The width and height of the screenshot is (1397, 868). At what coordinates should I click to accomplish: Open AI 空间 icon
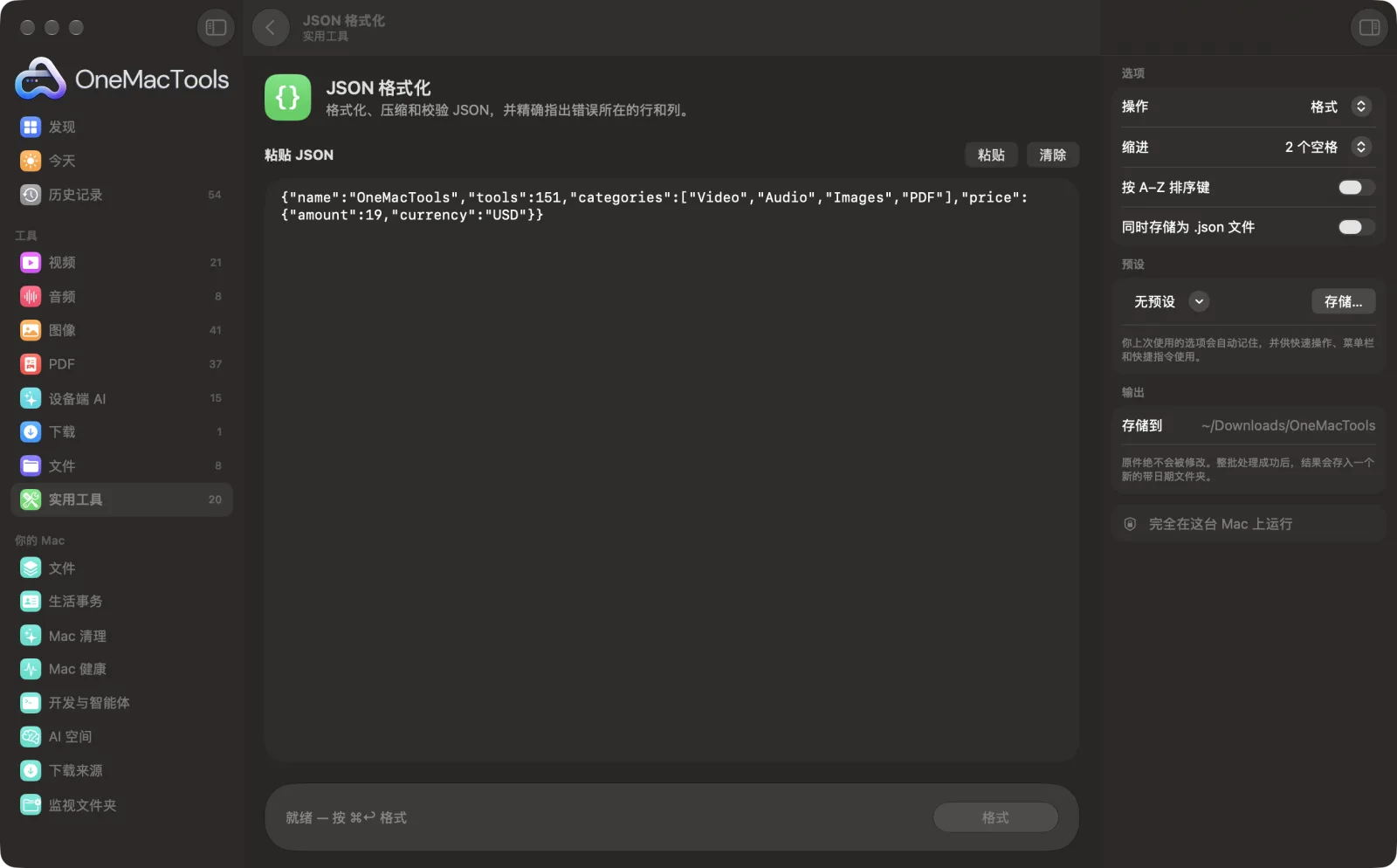(31, 736)
